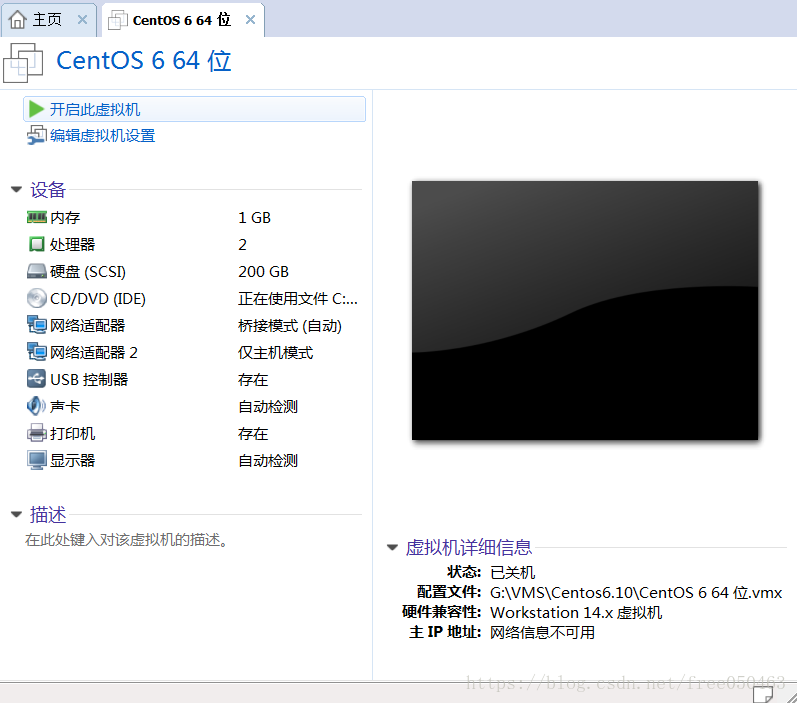Click the description field 在此处键入对该虚拟机的描述
The height and width of the screenshot is (703, 797).
[127, 539]
